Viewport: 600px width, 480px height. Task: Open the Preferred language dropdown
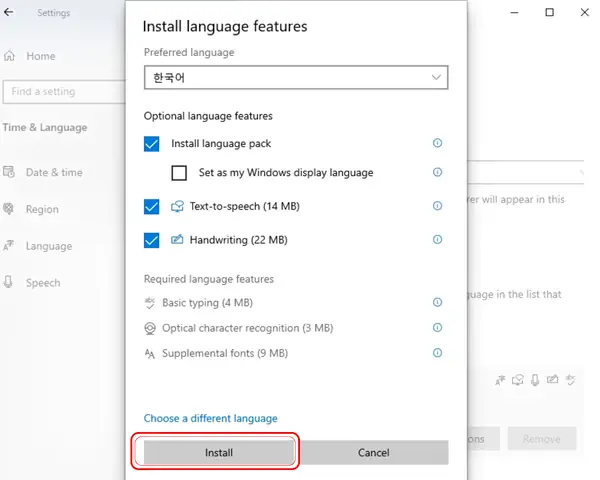pyautogui.click(x=296, y=77)
